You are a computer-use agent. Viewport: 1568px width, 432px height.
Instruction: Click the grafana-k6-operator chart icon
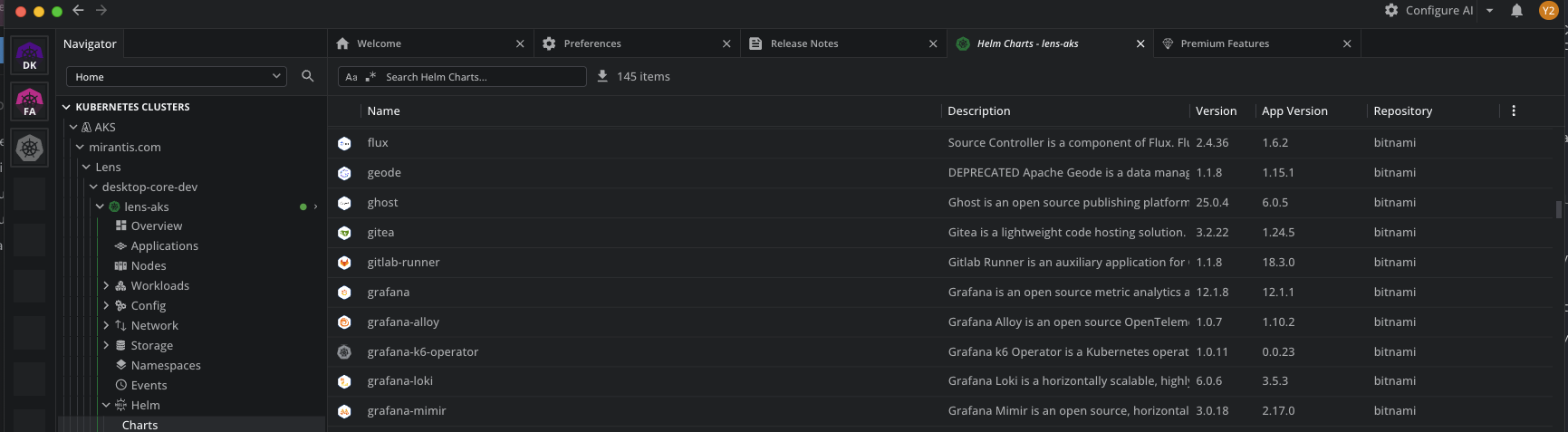tap(344, 352)
